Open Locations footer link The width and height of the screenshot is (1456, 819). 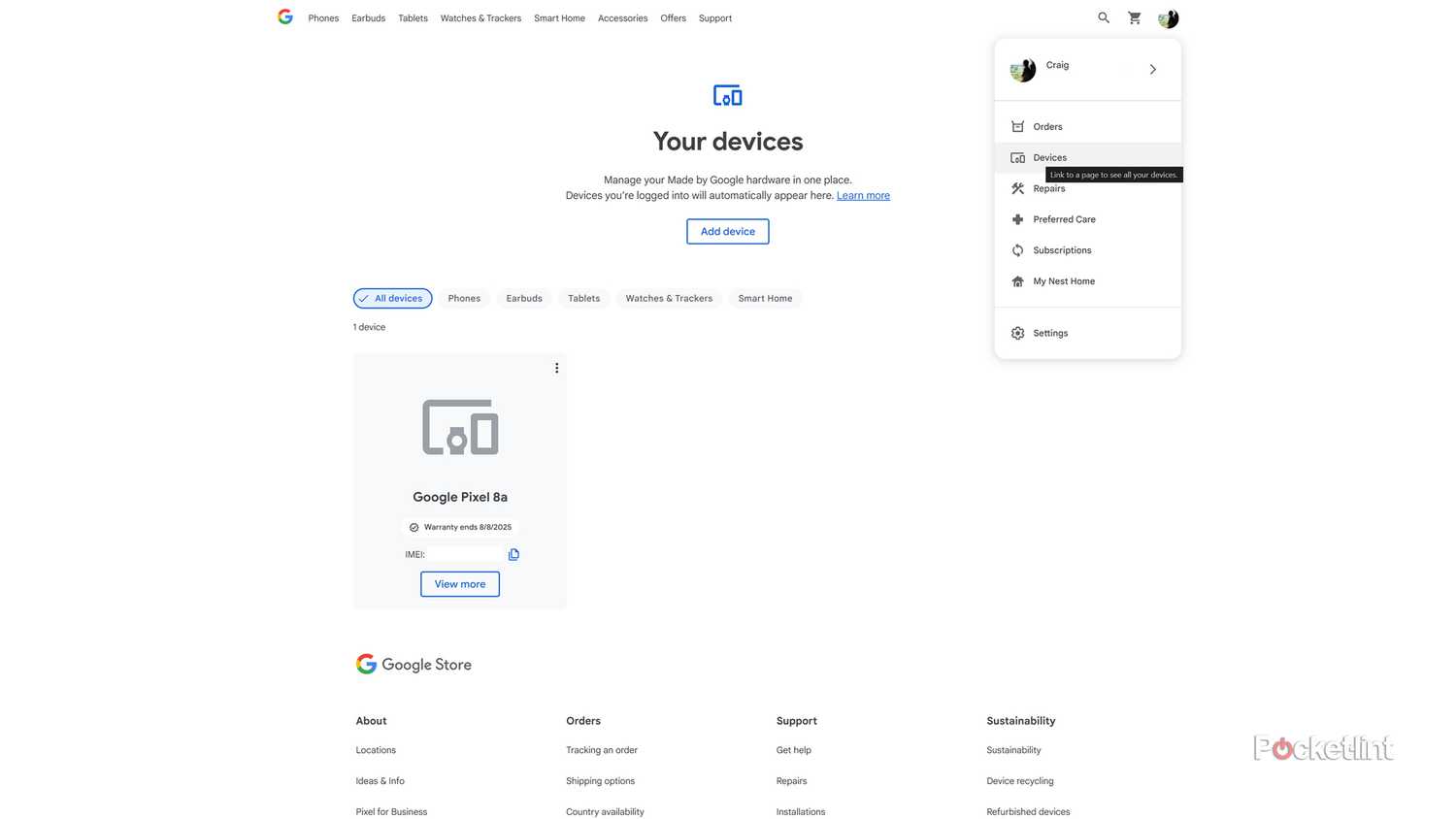tap(376, 750)
